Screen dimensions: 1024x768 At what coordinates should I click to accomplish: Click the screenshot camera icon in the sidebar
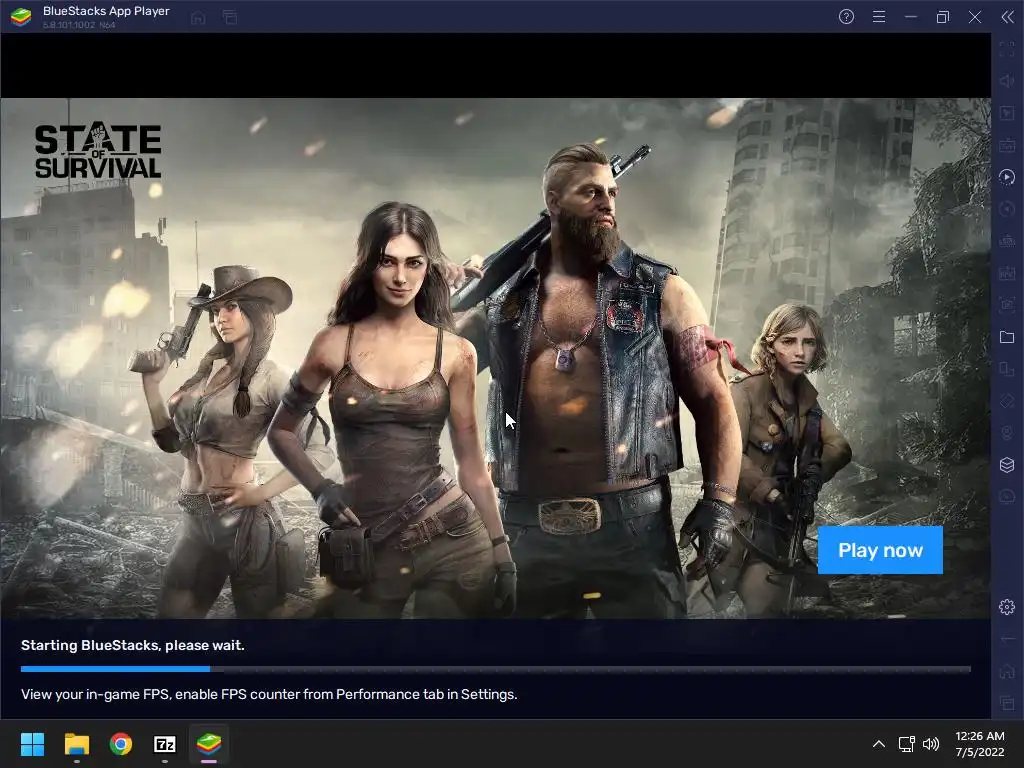click(x=1007, y=305)
